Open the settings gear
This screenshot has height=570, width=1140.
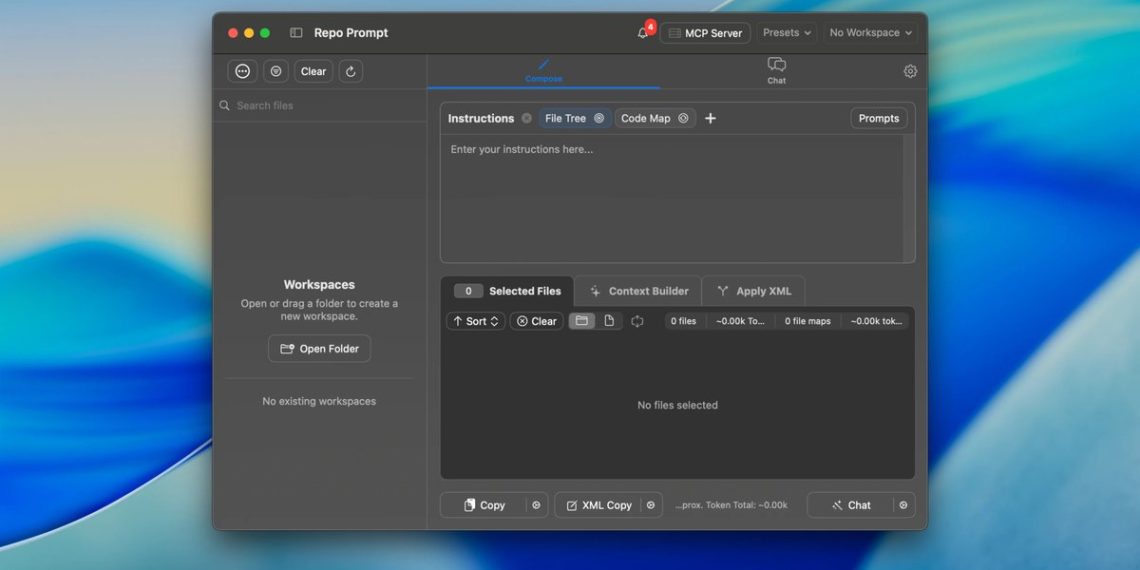point(910,71)
